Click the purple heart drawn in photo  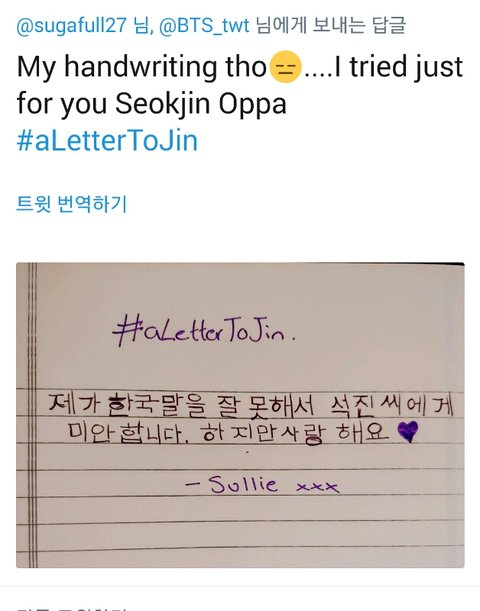[x=408, y=431]
